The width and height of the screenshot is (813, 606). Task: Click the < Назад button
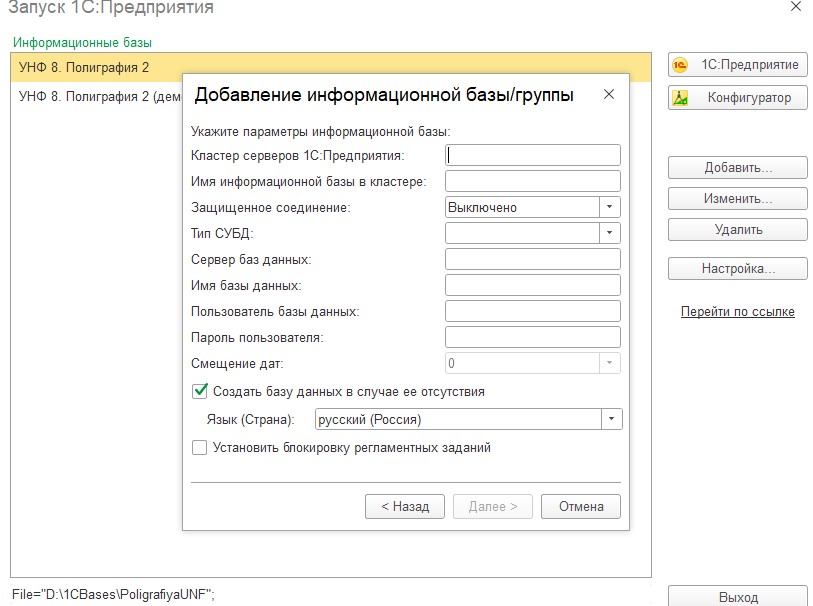click(x=405, y=506)
